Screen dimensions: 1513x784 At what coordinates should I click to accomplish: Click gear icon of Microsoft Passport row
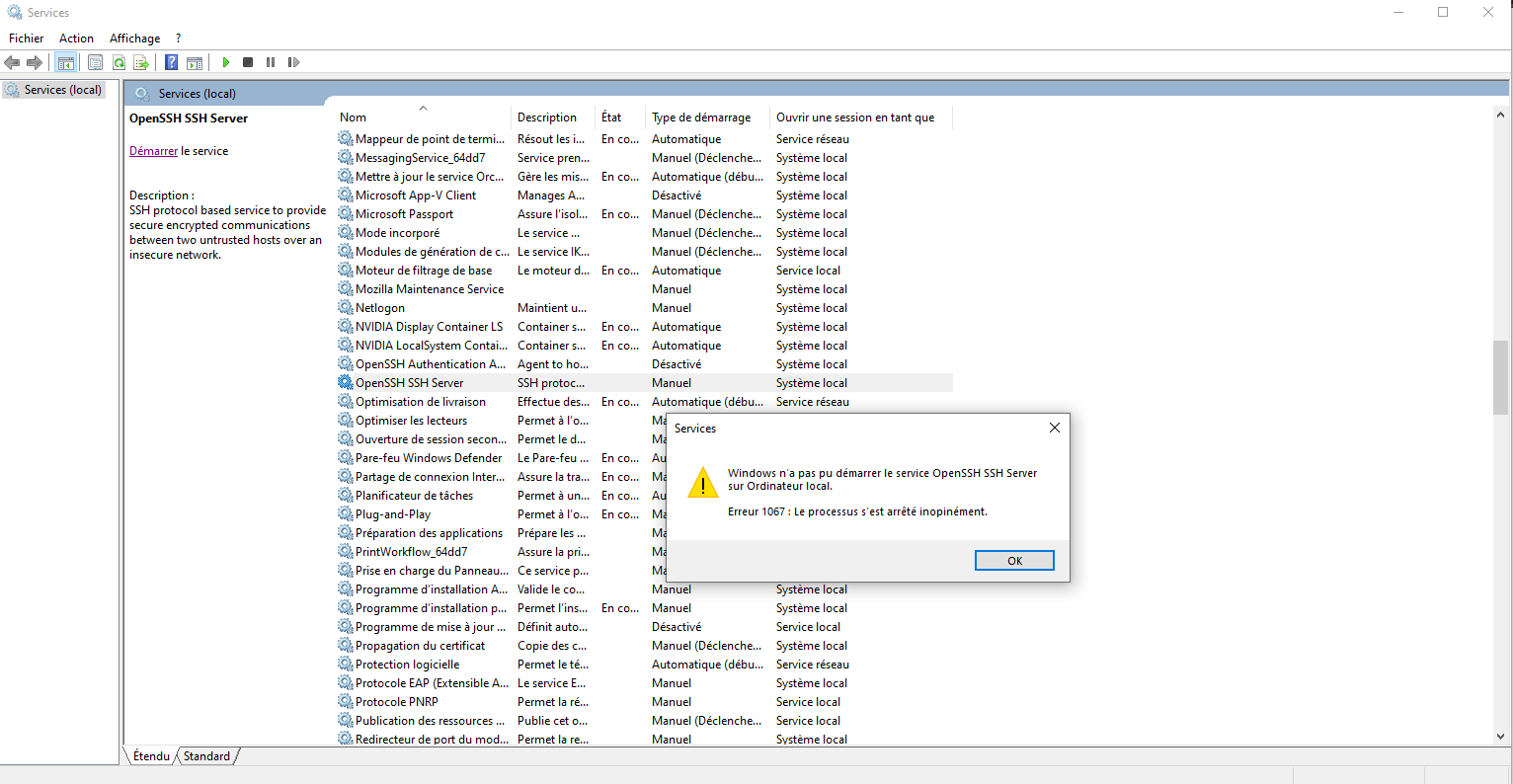[346, 213]
